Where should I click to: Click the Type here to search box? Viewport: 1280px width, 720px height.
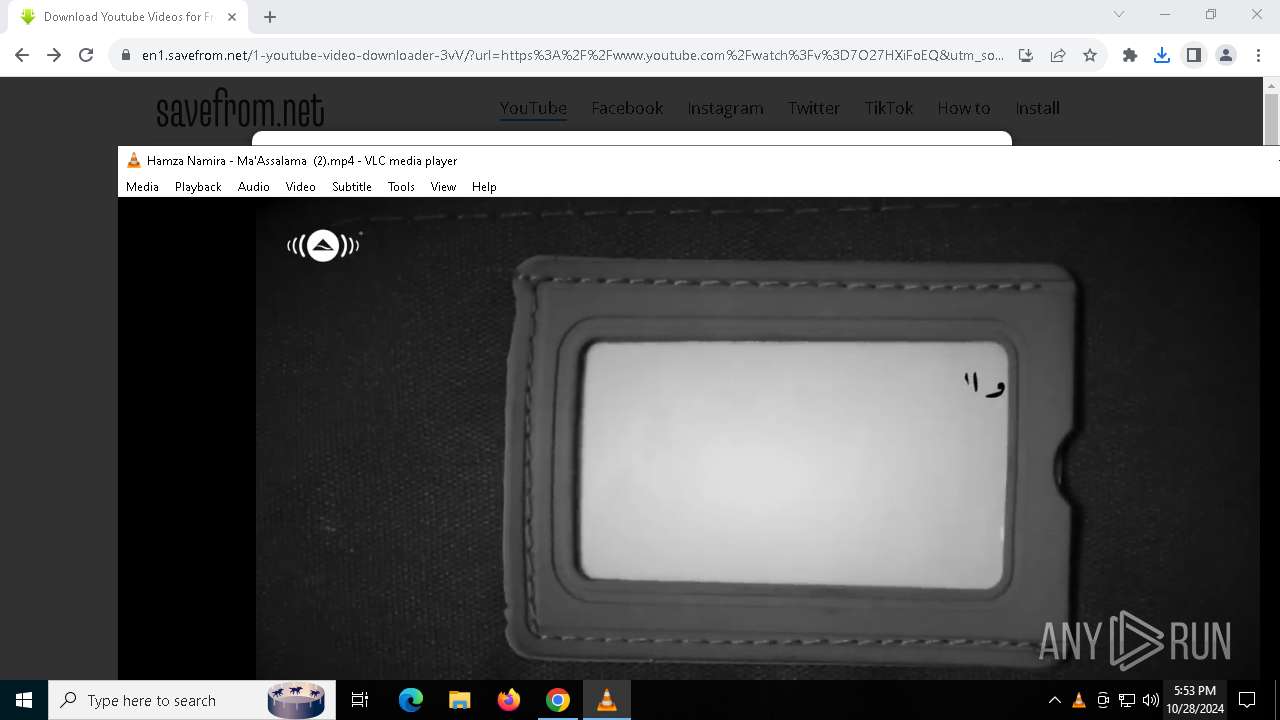pos(190,700)
